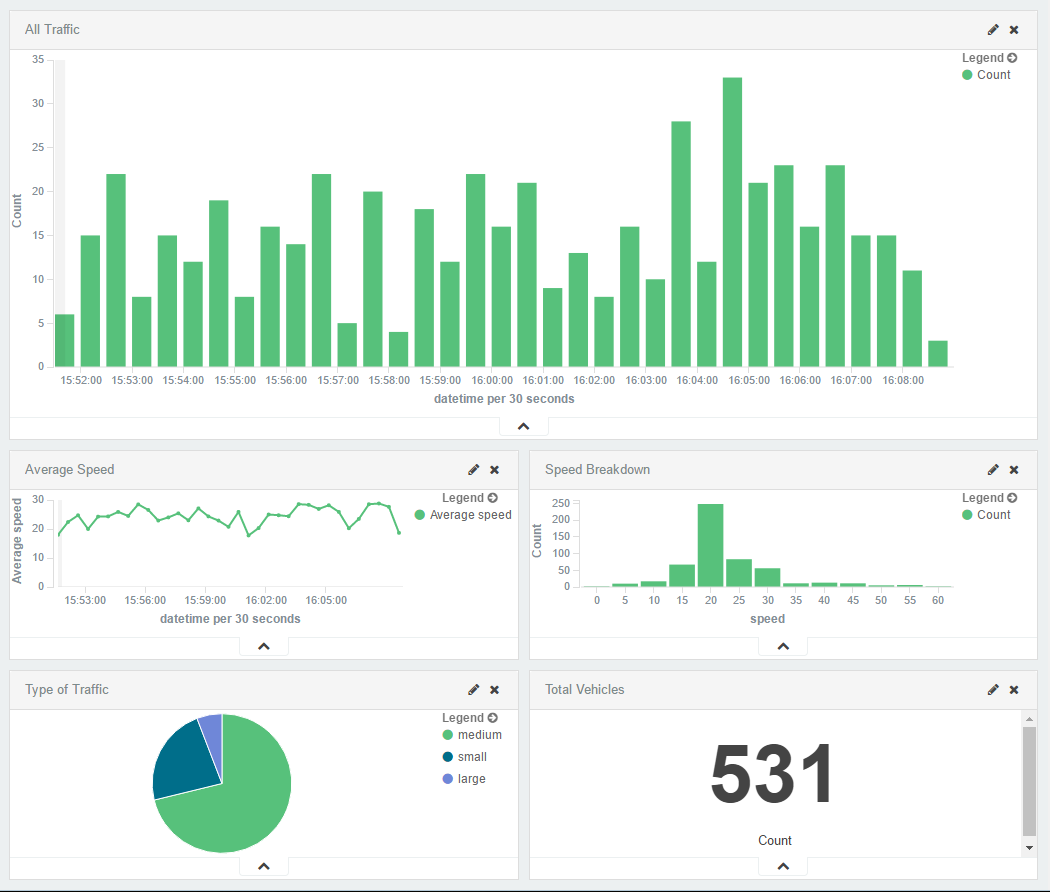Edit the All Traffic panel with pencil icon
The width and height of the screenshot is (1050, 892).
993,30
